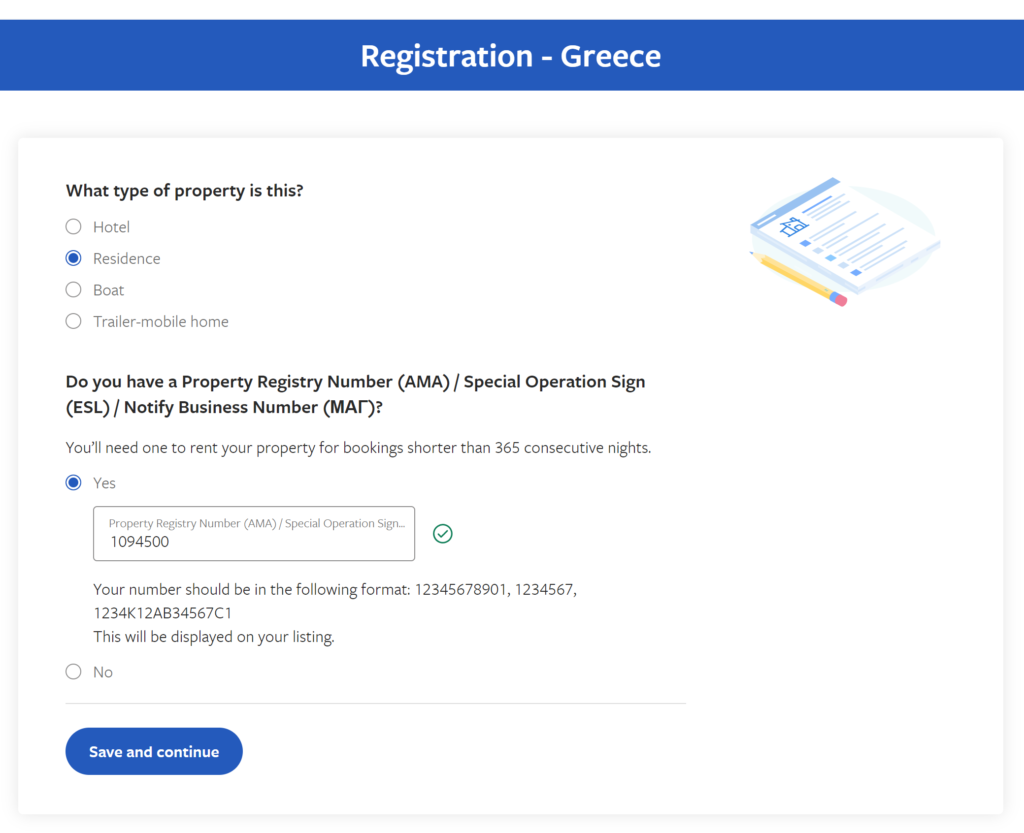
Task: Click the Property Registry Number input field
Action: click(254, 534)
